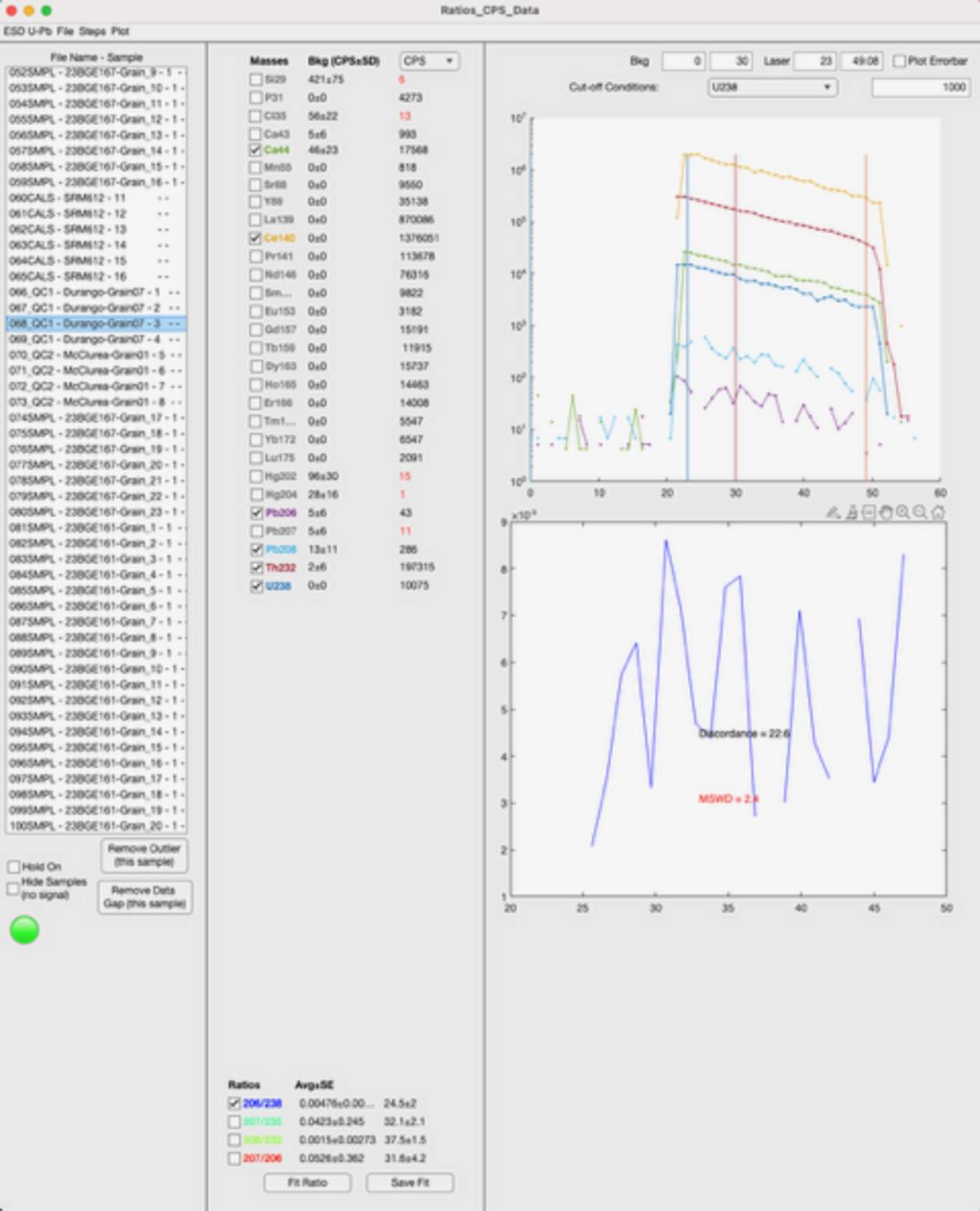
Task: Click the Fit Ratio button
Action: pos(307,1182)
